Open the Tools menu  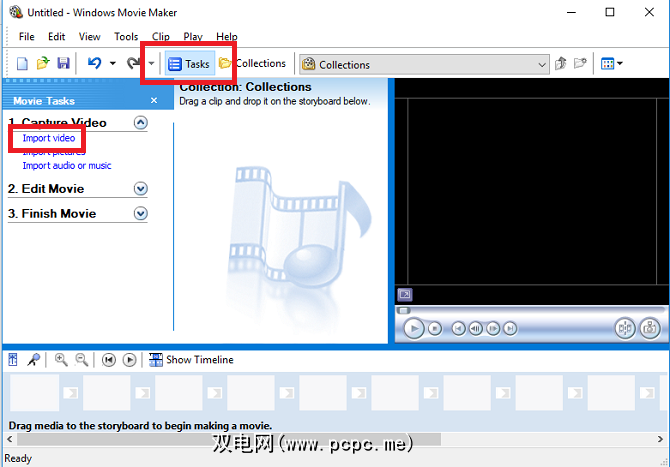[126, 37]
